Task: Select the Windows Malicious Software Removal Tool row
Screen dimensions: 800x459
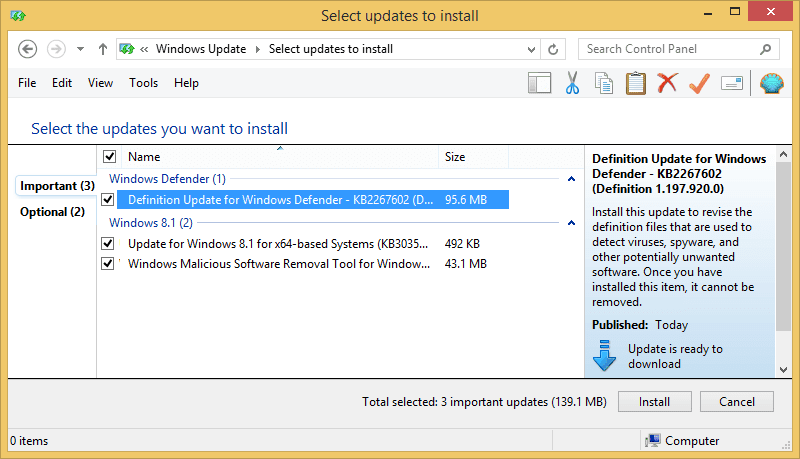Action: pos(313,264)
